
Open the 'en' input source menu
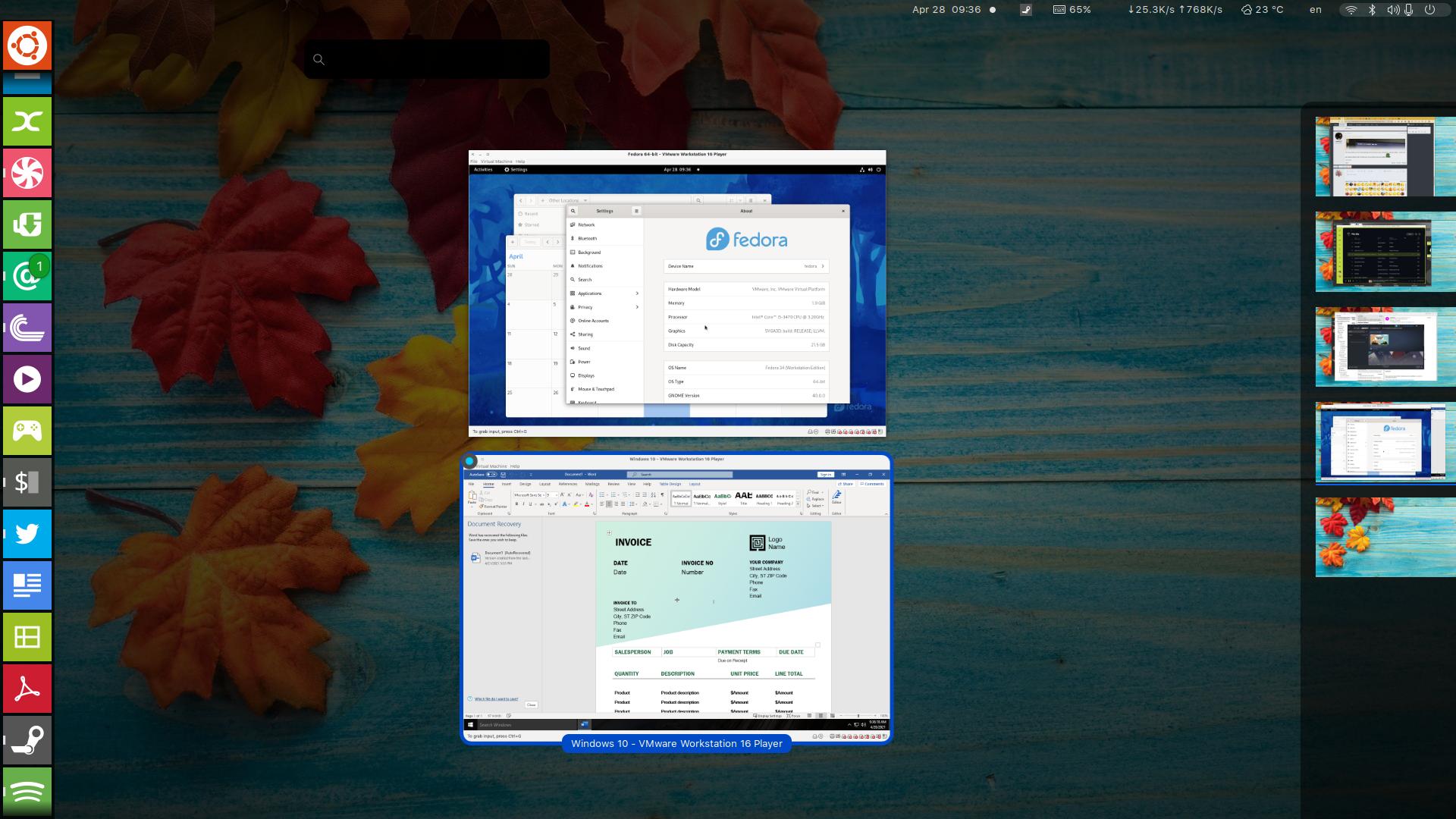pos(1316,10)
